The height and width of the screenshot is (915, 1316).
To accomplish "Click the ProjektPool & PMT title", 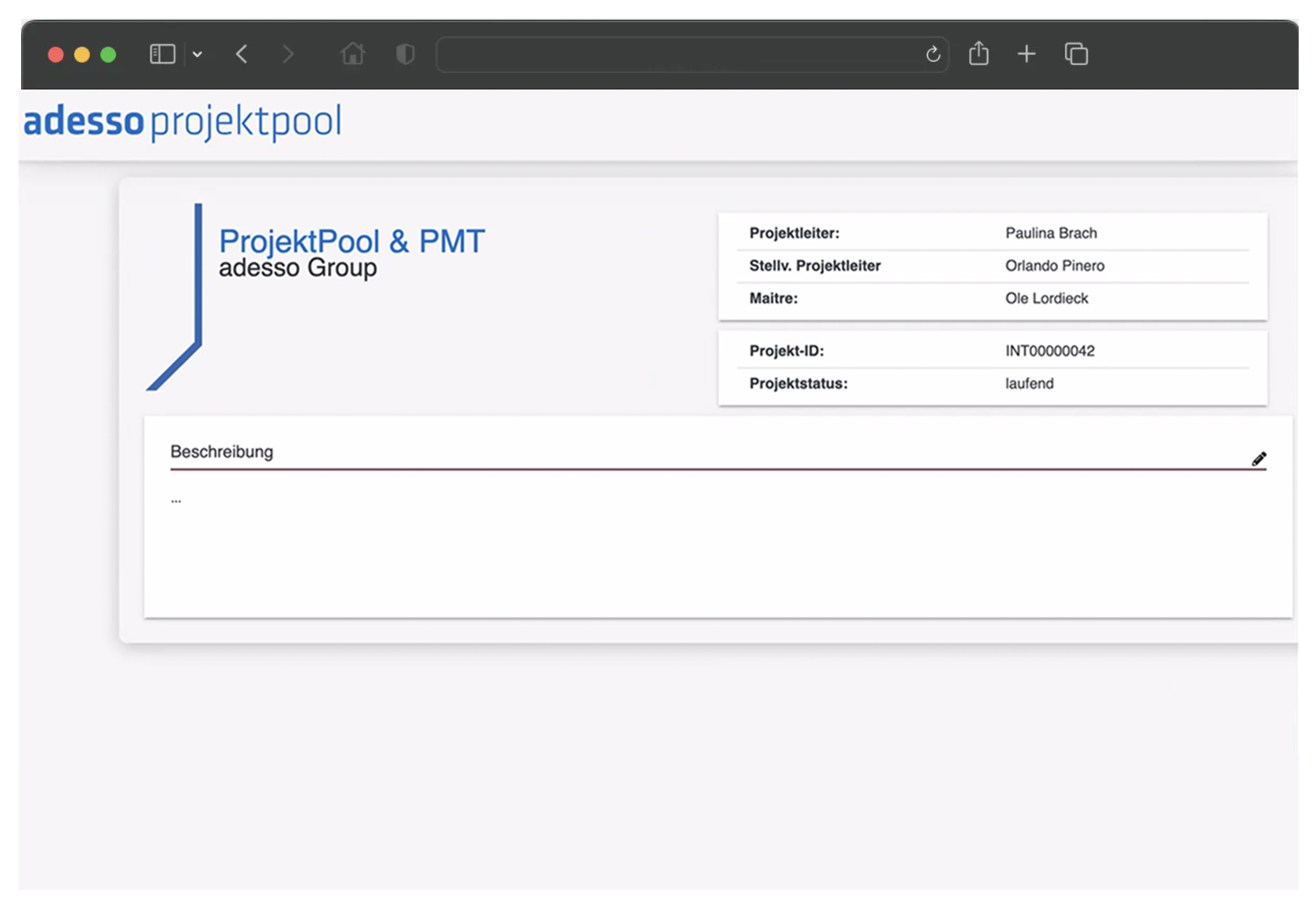I will (x=352, y=241).
